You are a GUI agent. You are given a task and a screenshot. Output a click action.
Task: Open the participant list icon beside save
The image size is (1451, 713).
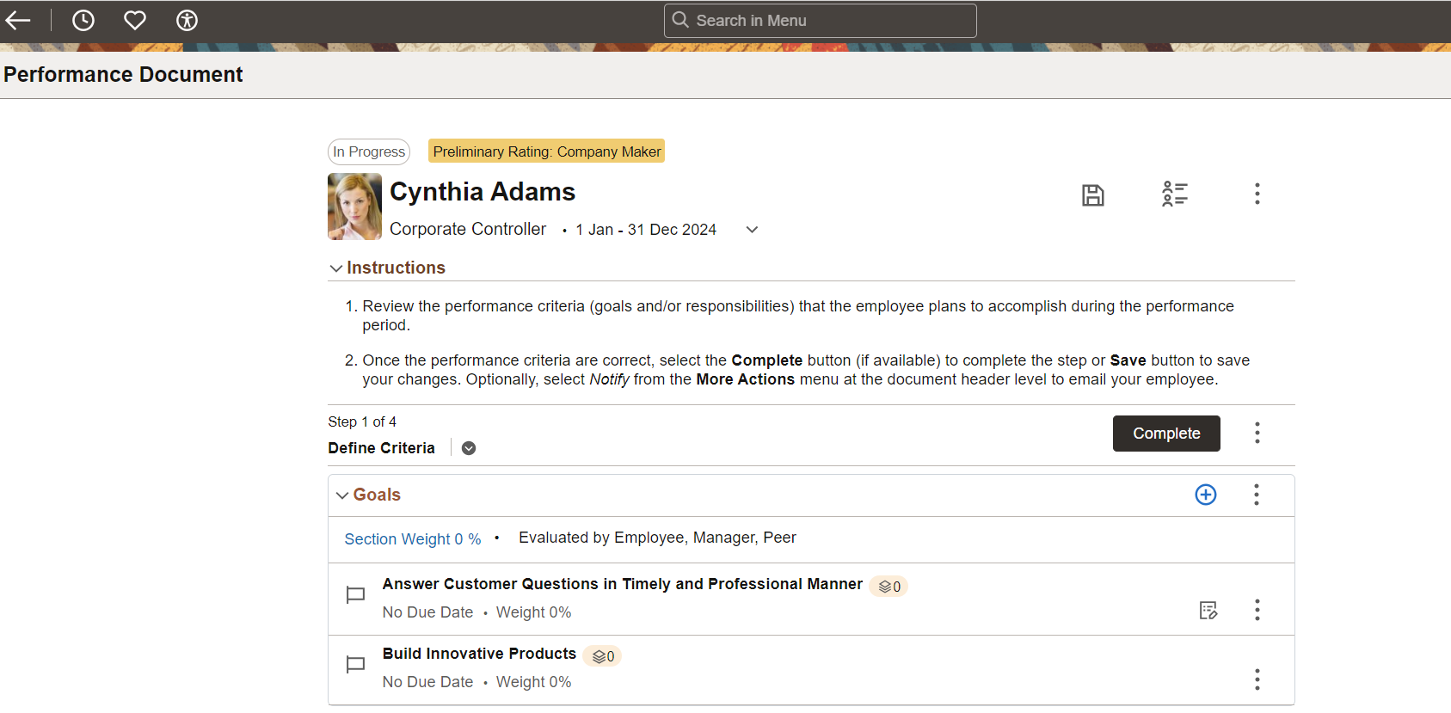coord(1175,194)
